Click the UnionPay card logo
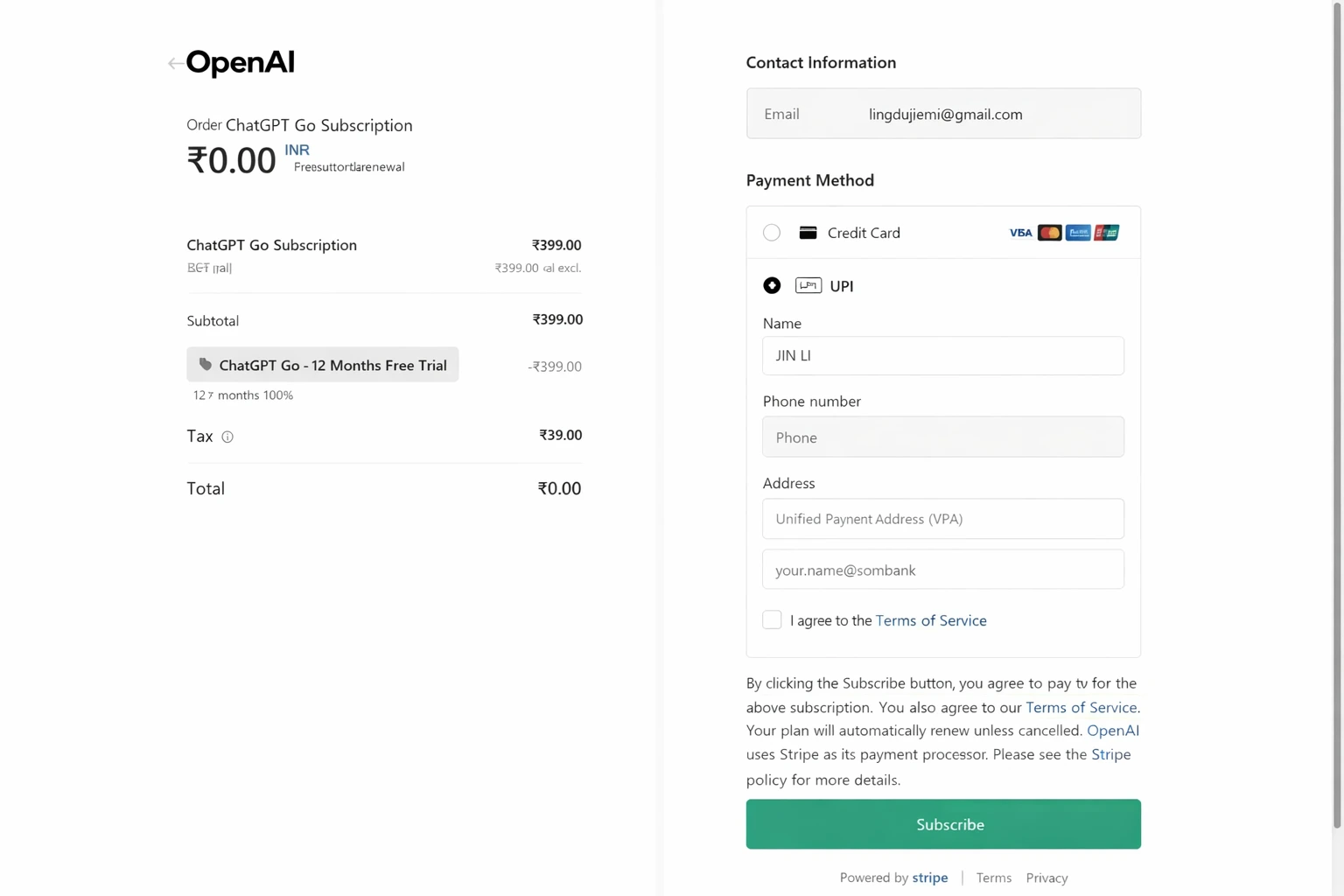The image size is (1344, 896). 1107,233
